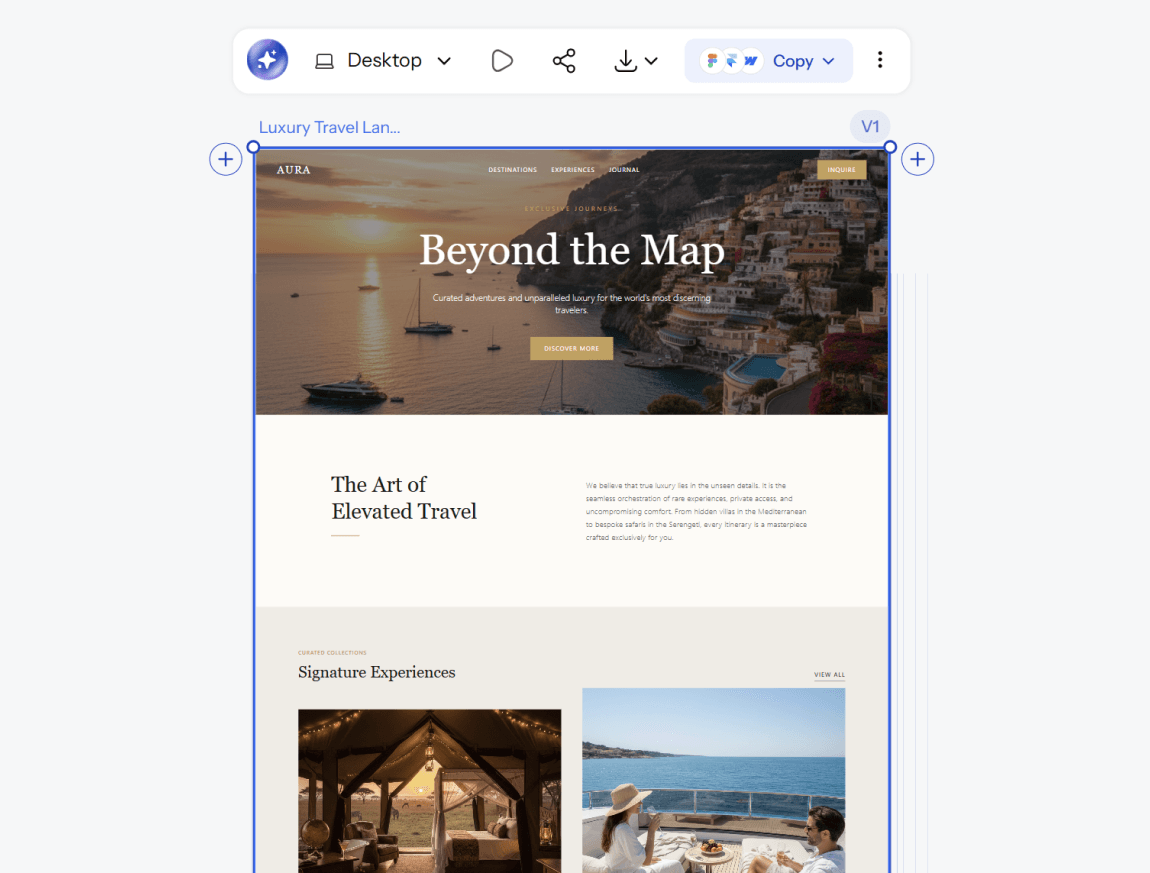Start the preview play button
1150x873 pixels.
pyautogui.click(x=502, y=61)
